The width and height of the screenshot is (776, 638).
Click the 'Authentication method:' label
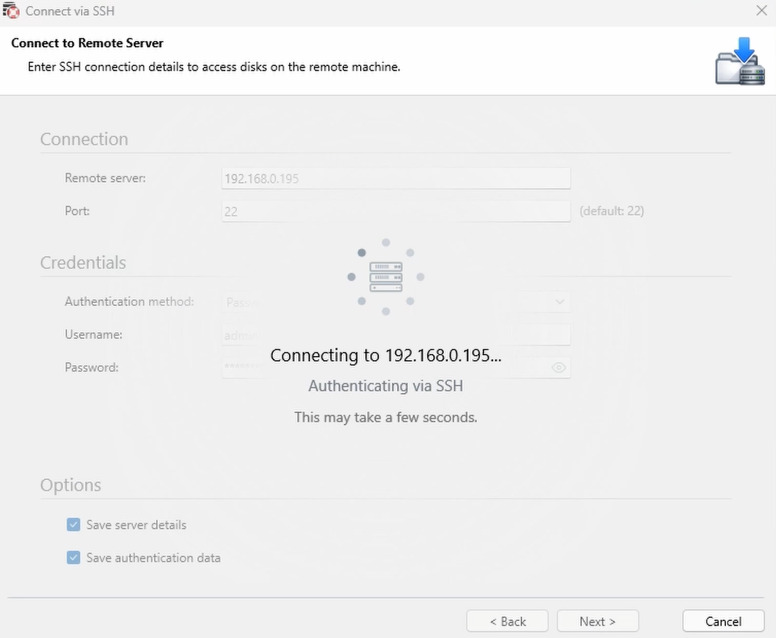(129, 301)
